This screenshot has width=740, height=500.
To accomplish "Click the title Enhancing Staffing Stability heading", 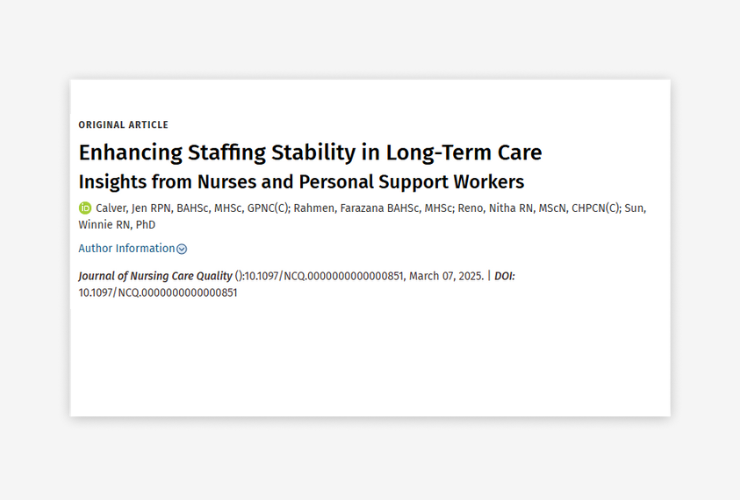I will [310, 153].
